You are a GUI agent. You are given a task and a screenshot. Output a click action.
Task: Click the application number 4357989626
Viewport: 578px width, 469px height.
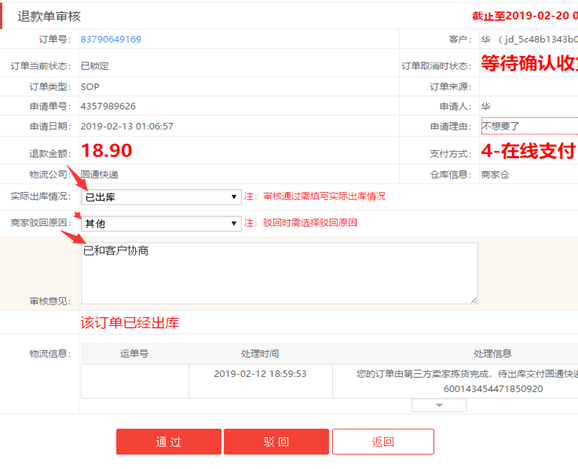tap(108, 106)
